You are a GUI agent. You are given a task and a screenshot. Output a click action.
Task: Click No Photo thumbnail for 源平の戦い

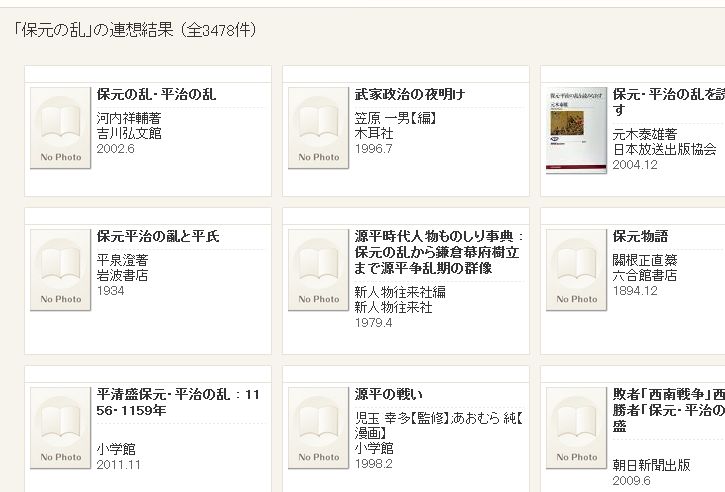point(319,428)
